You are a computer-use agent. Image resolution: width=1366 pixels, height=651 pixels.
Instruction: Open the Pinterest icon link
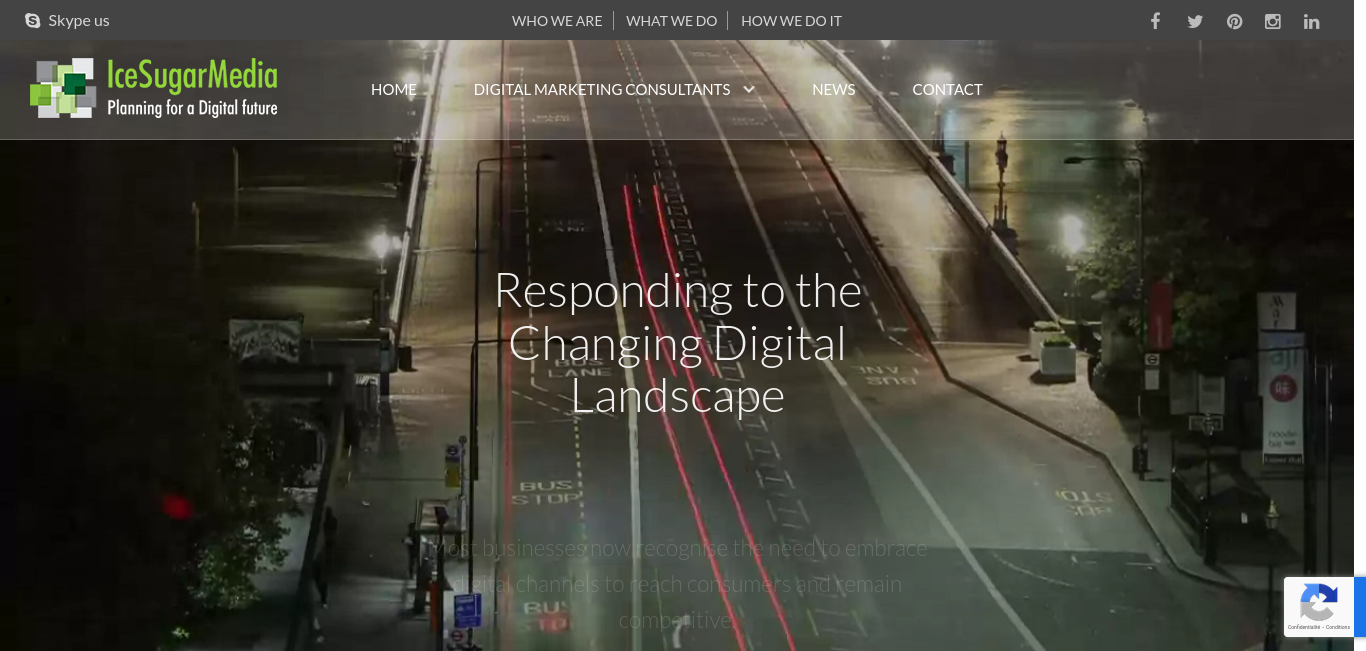[1235, 21]
